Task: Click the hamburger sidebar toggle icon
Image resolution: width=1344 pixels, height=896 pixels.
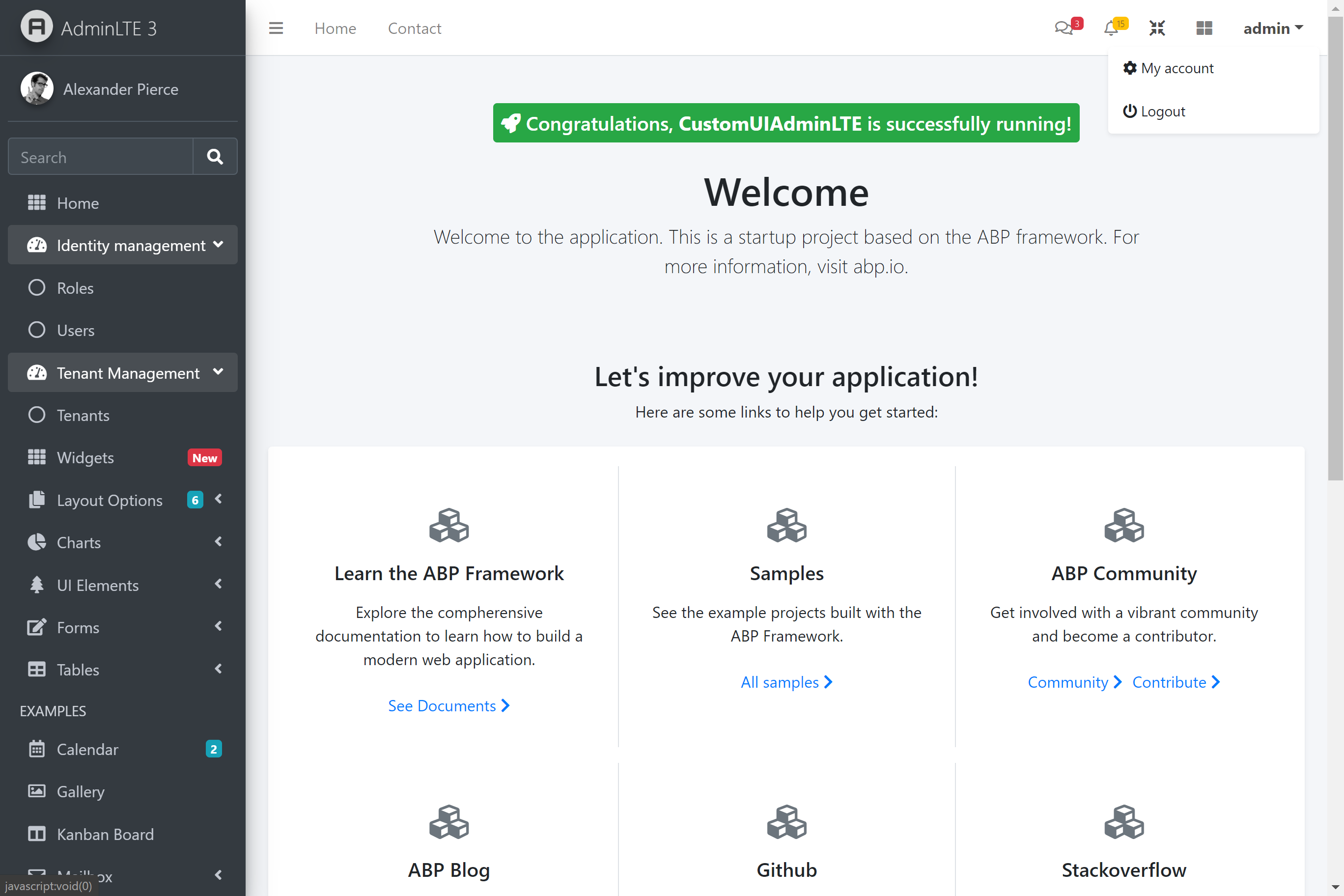Action: pos(276,28)
